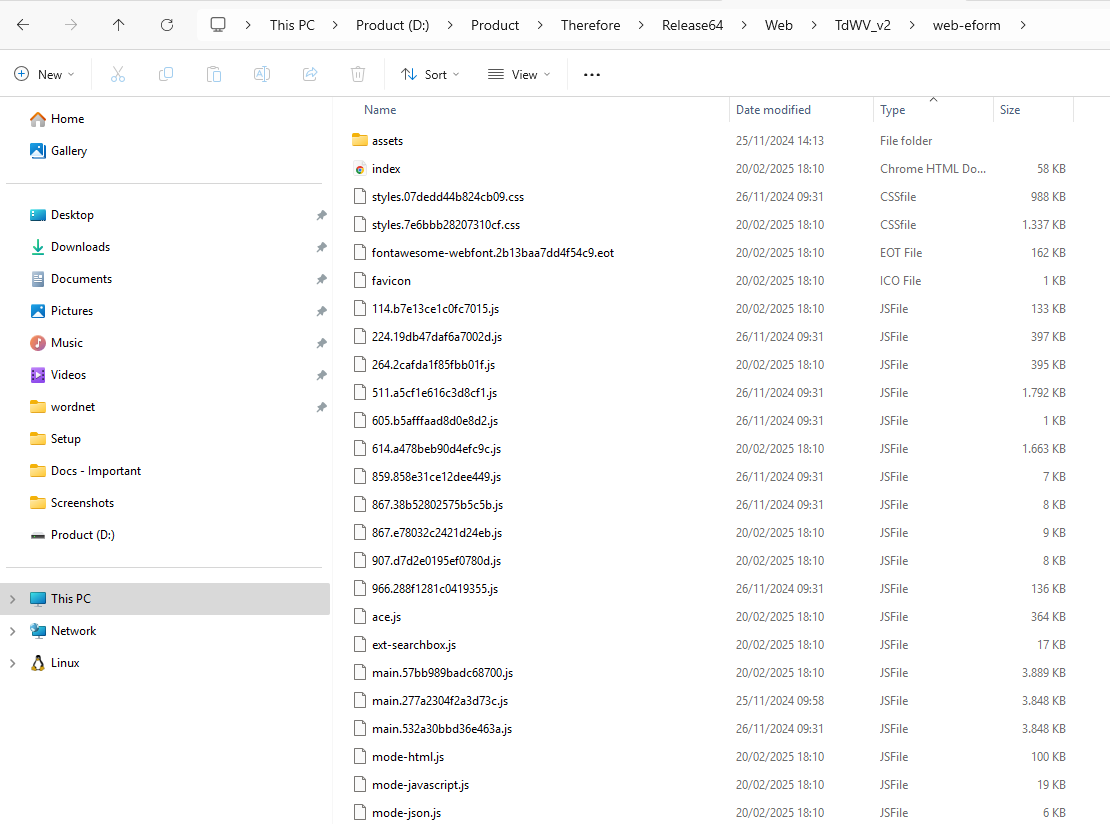Click the Delete icon in the toolbar
Viewport: 1110px width, 824px height.
tap(358, 74)
